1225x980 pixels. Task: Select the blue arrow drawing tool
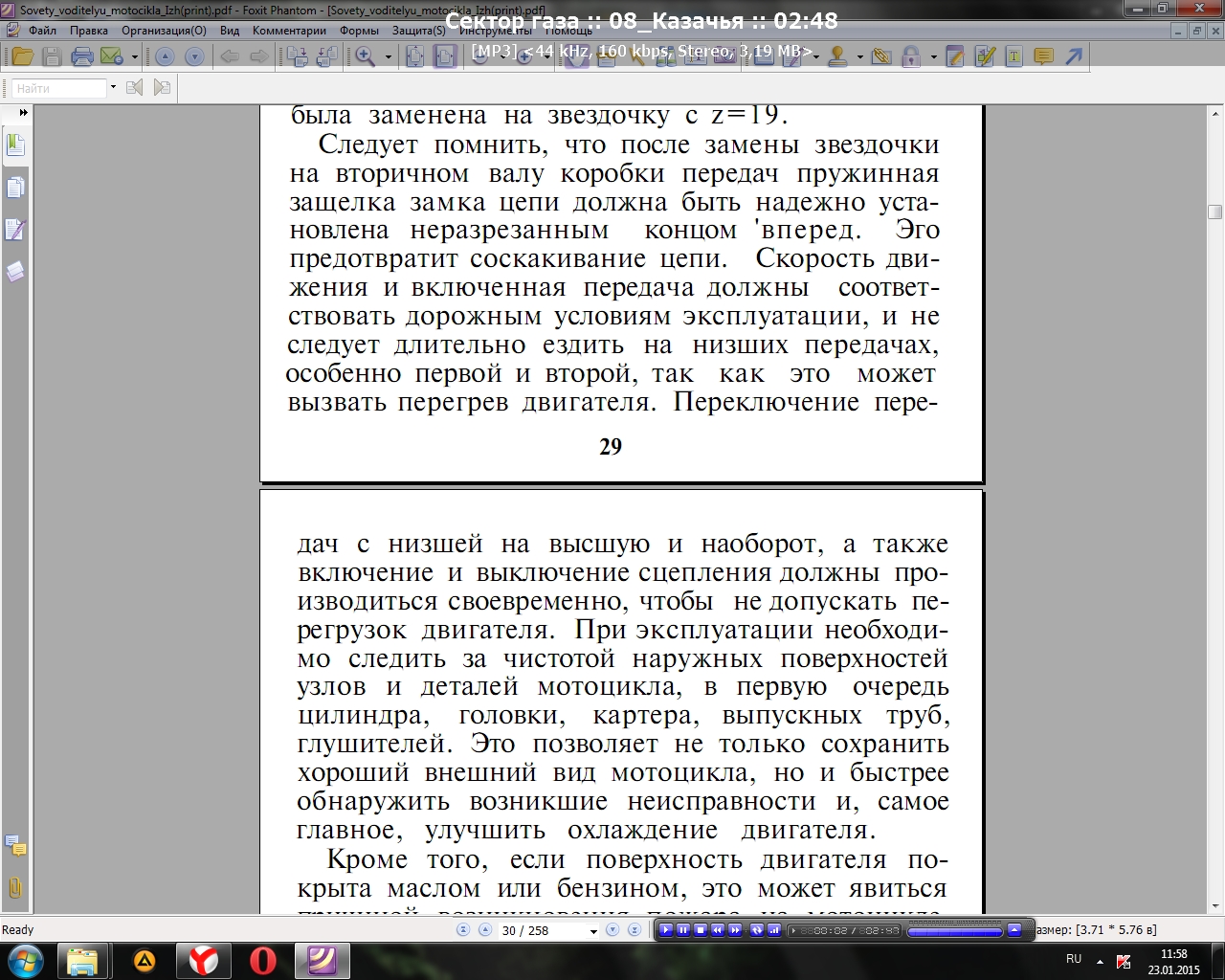pyautogui.click(x=1074, y=56)
